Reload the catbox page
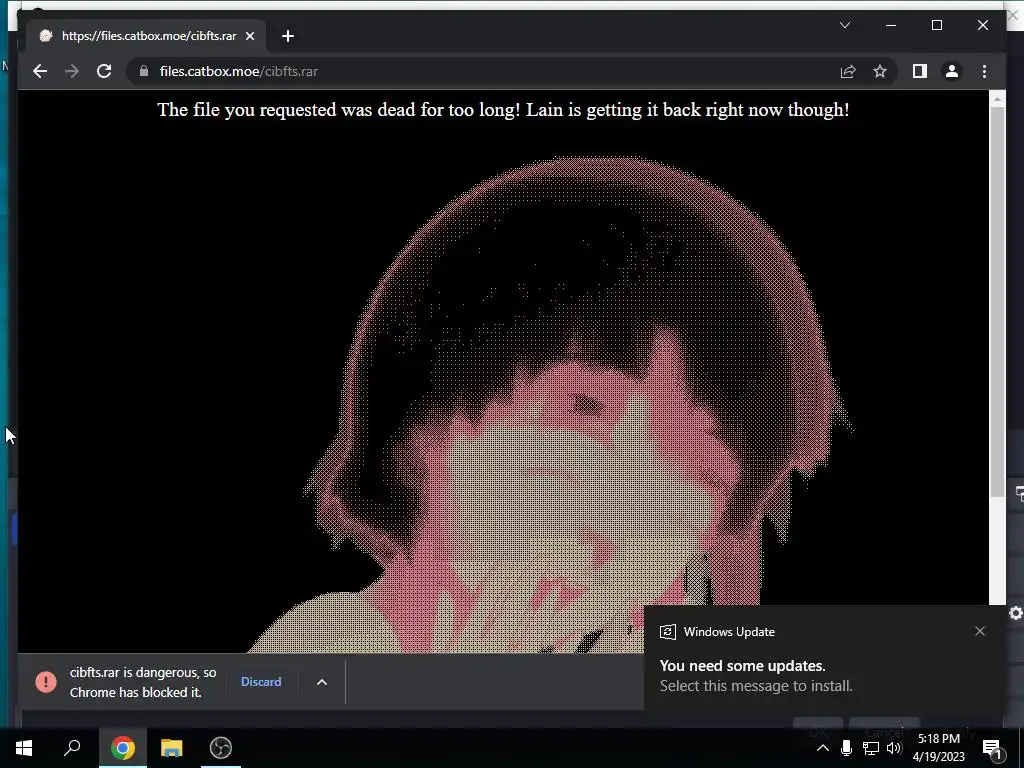Image resolution: width=1024 pixels, height=768 pixels. pos(104,71)
